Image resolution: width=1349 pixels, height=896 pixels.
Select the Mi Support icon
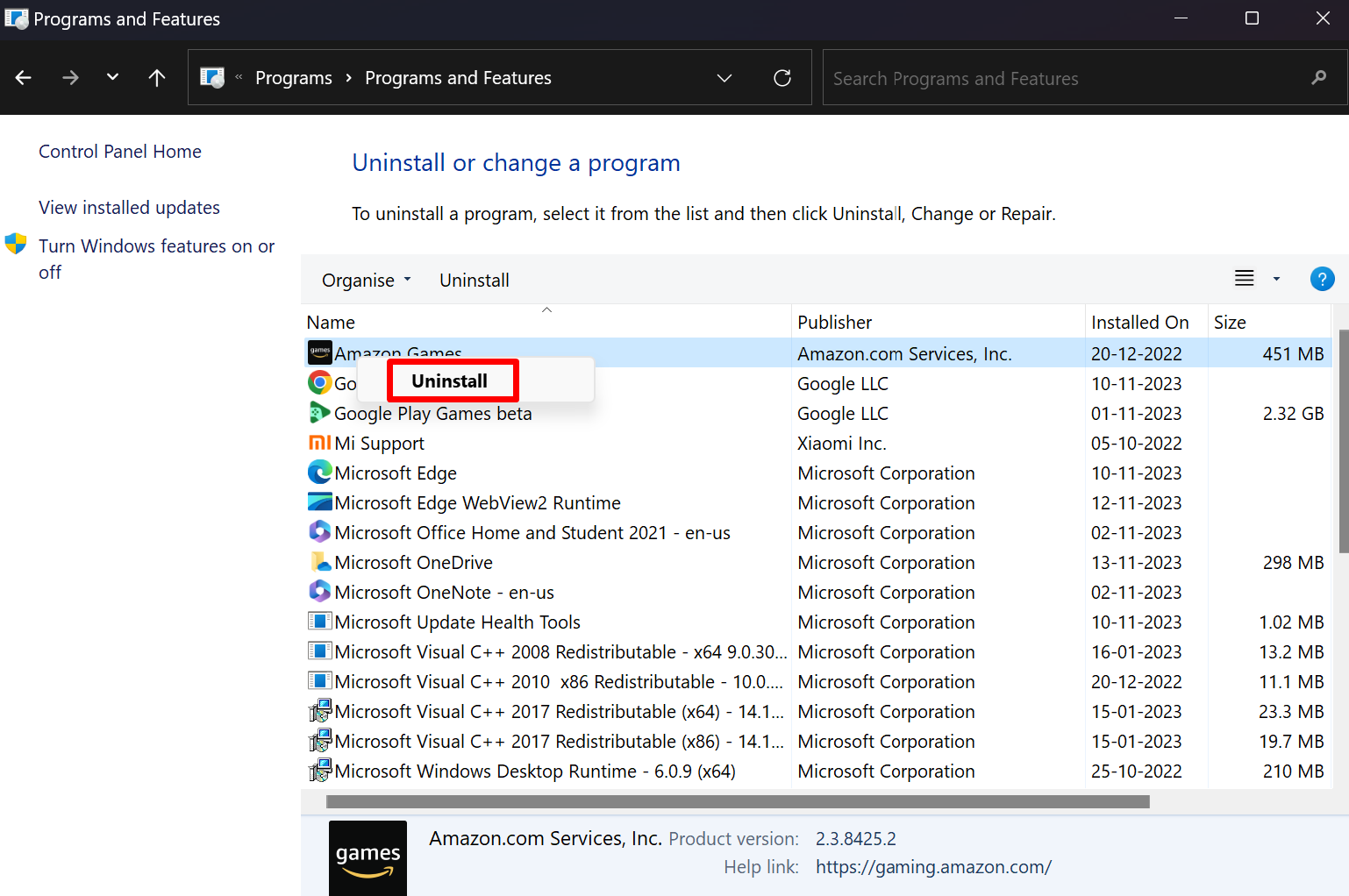pos(320,442)
